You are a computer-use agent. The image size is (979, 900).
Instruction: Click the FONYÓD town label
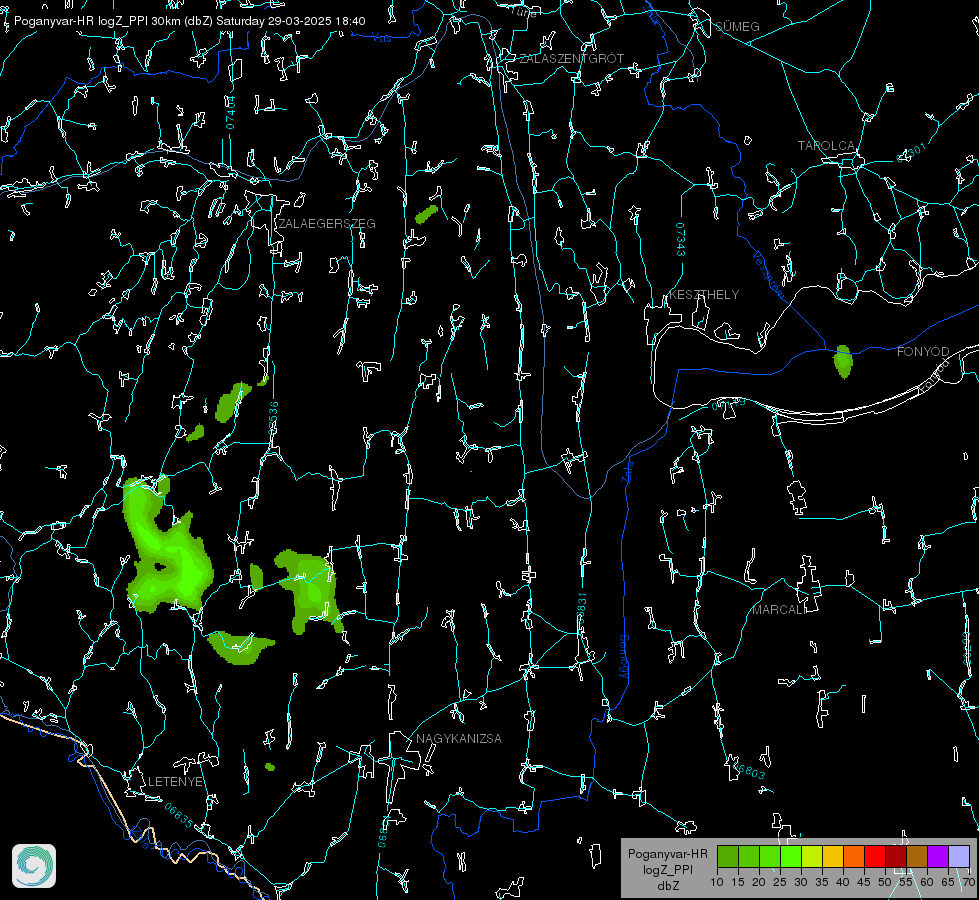click(x=923, y=352)
